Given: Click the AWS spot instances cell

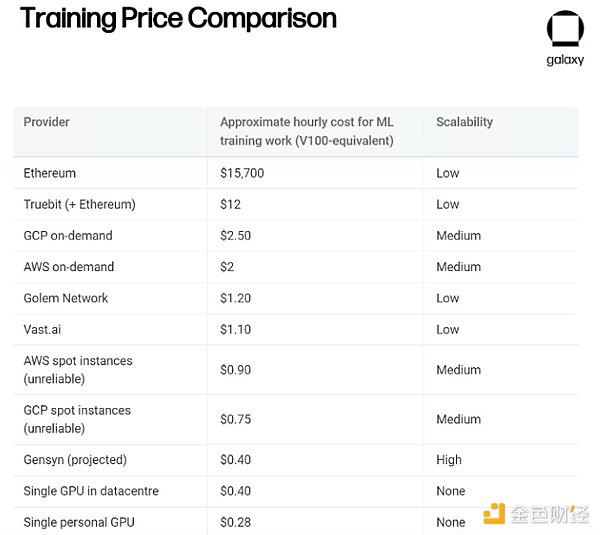Looking at the screenshot, I should (x=78, y=370).
